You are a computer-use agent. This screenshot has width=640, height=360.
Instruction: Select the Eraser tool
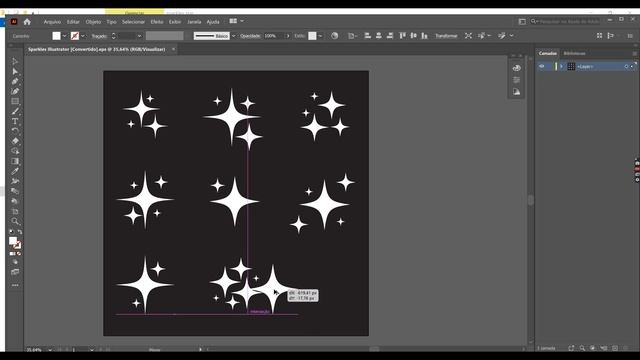15,141
